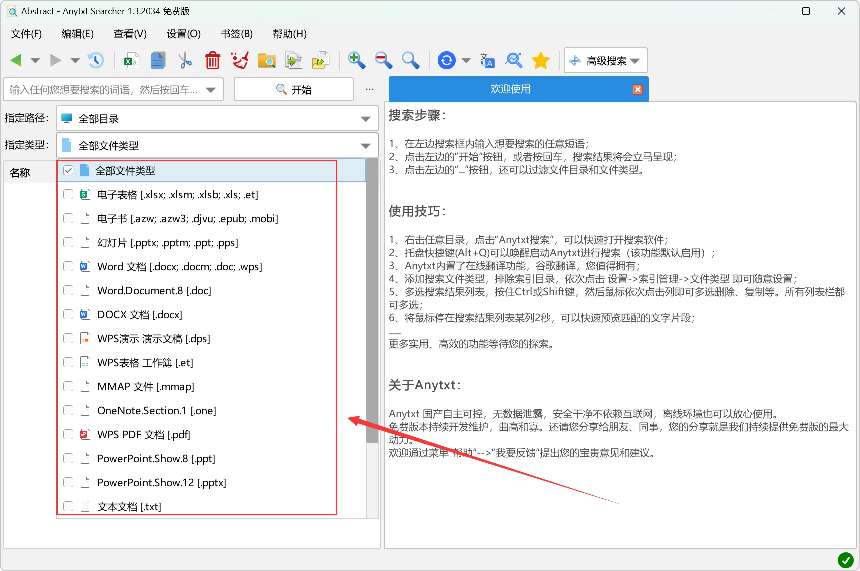Open the 帮助(H) menu

click(x=290, y=34)
